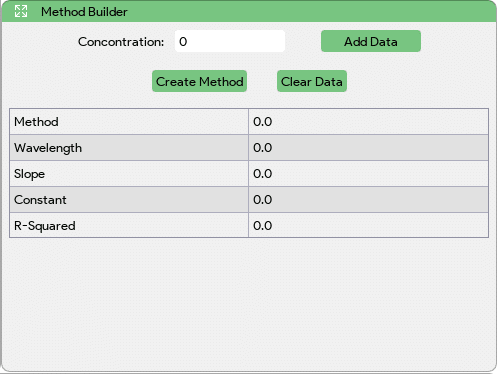498x374 pixels.
Task: Click the Constant value cell
Action: coord(368,200)
